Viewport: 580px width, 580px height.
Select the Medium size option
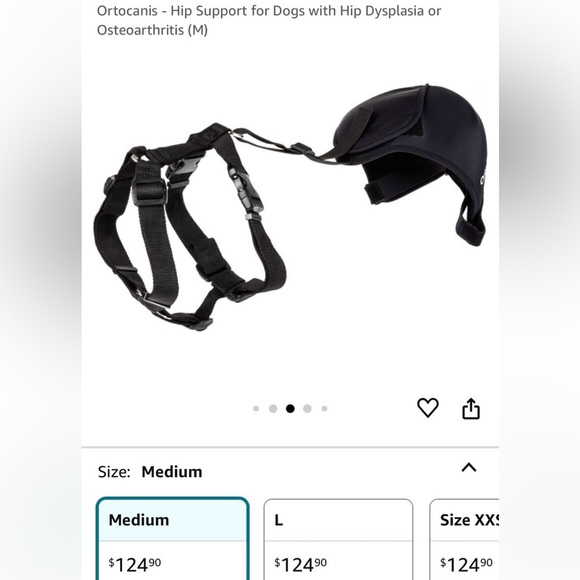172,539
